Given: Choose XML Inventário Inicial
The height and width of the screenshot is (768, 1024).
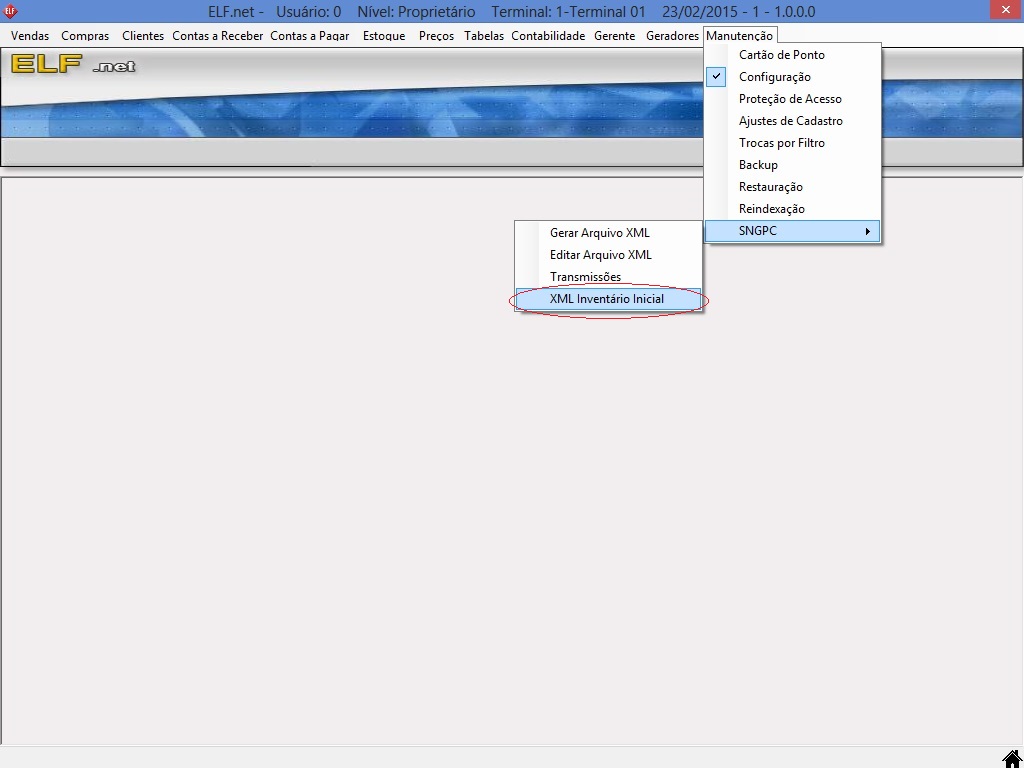Looking at the screenshot, I should point(608,299).
